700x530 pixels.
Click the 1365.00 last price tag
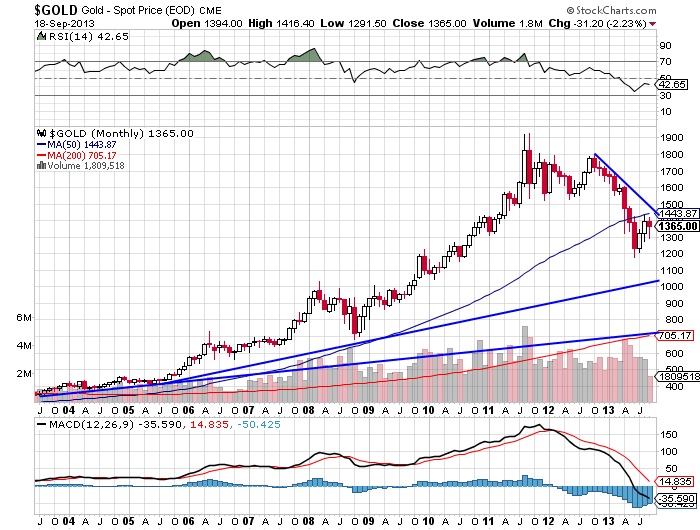[678, 226]
